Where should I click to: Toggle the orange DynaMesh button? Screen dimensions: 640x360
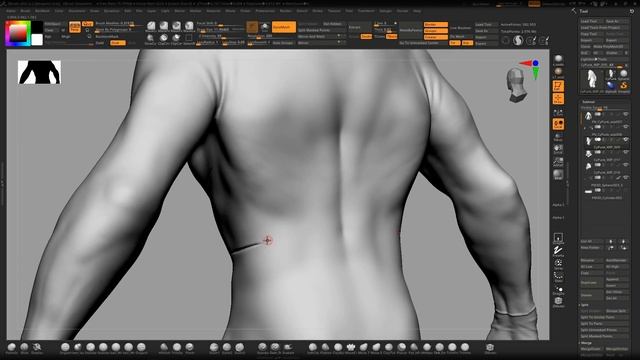[x=284, y=27]
